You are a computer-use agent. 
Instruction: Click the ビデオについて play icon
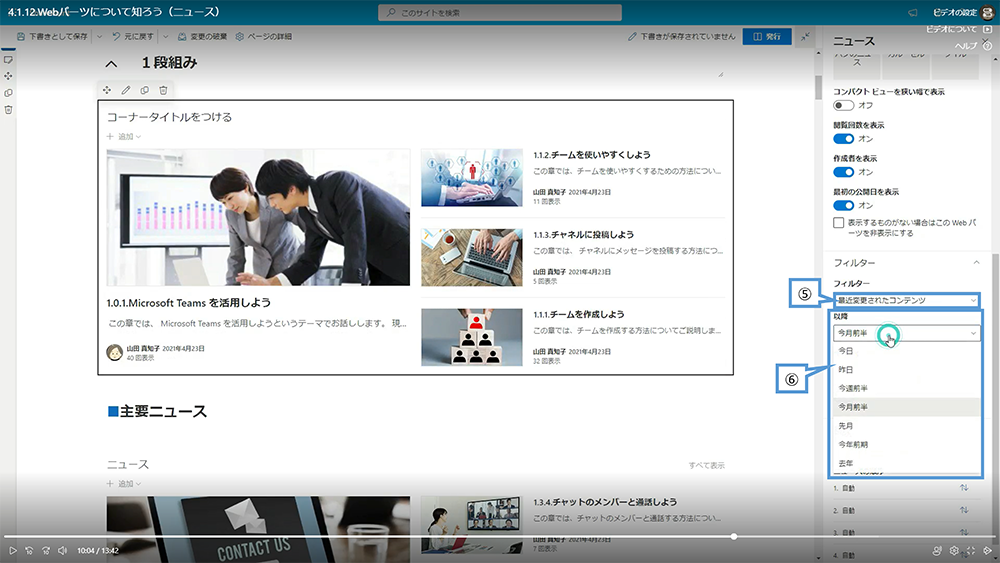[x=987, y=29]
